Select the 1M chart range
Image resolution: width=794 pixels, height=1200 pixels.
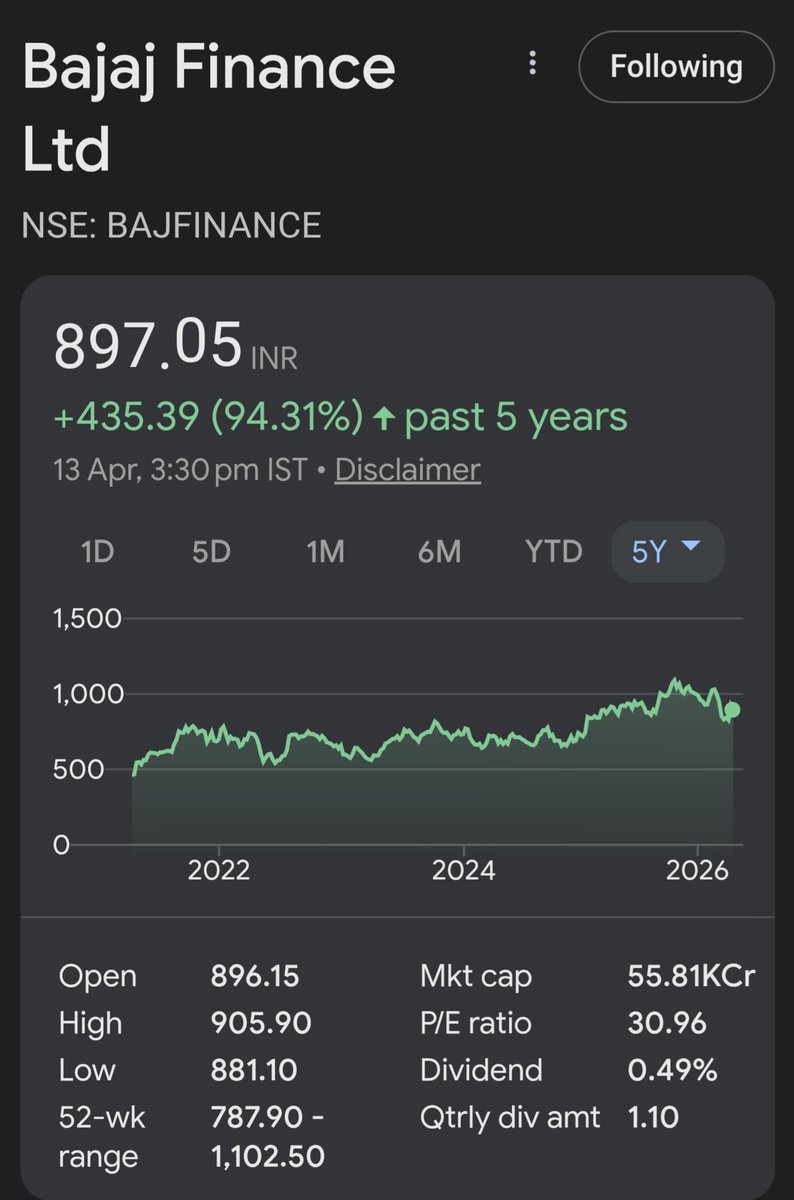(325, 551)
